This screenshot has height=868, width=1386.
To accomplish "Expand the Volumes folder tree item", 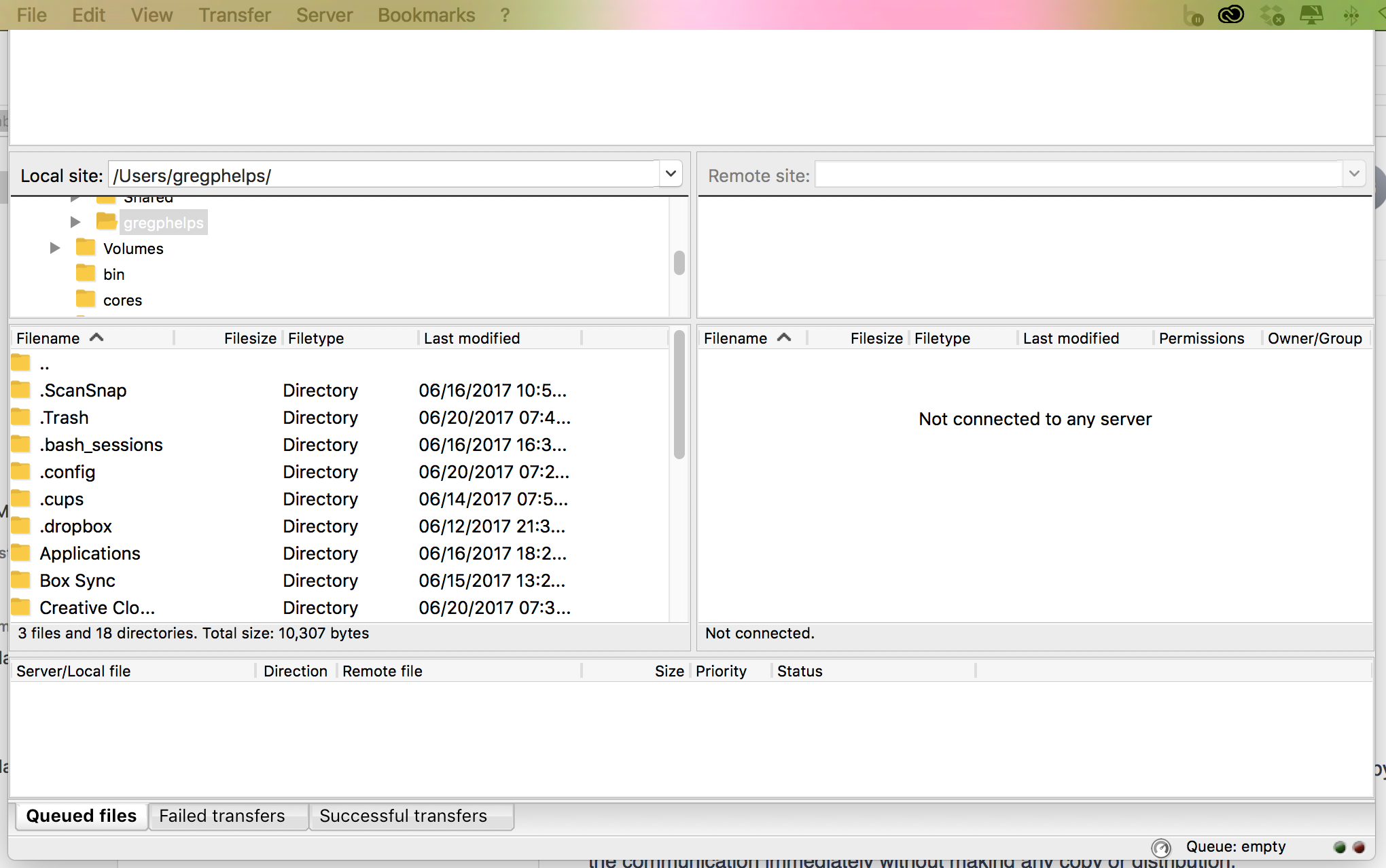I will click(x=55, y=248).
